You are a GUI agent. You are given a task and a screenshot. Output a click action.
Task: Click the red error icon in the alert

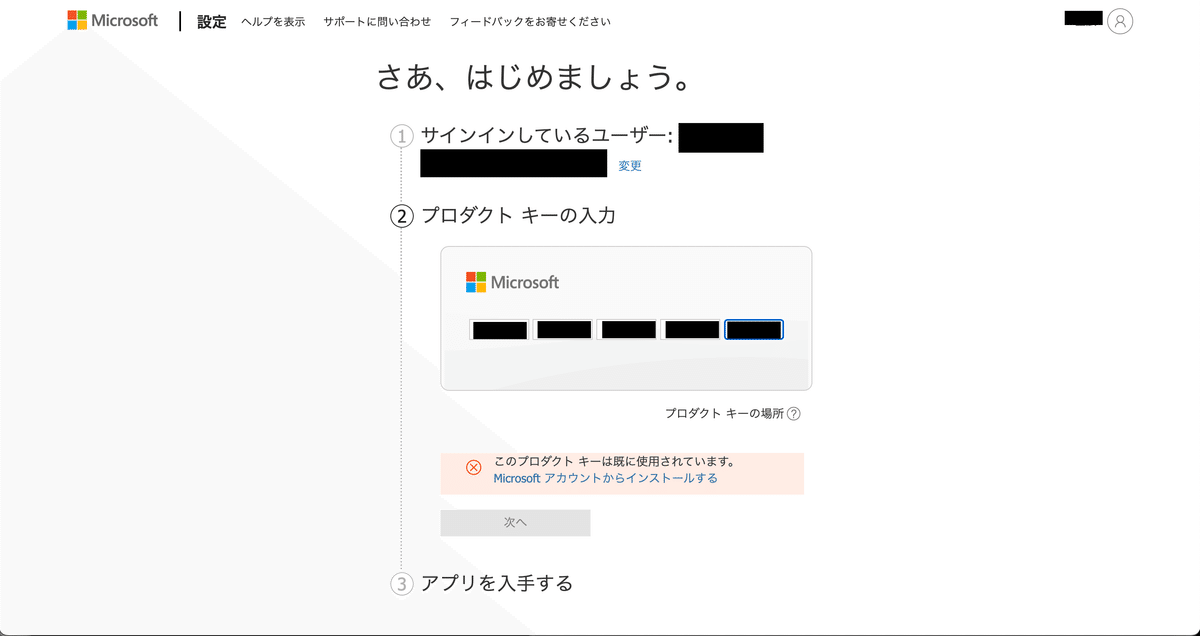474,467
